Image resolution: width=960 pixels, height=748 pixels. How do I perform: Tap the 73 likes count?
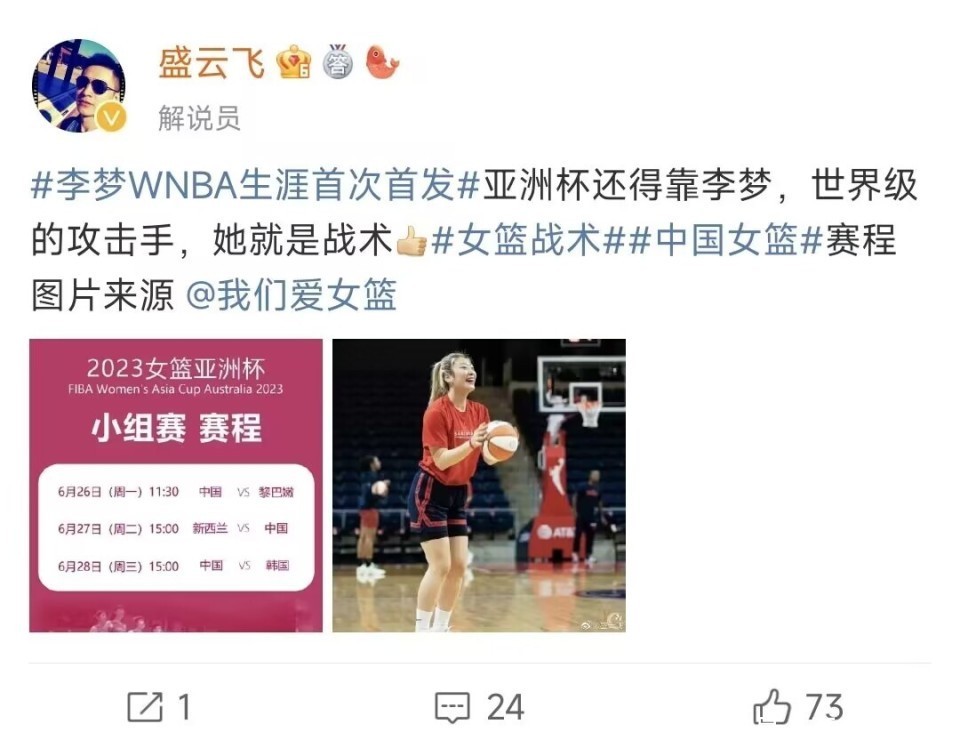pyautogui.click(x=824, y=707)
